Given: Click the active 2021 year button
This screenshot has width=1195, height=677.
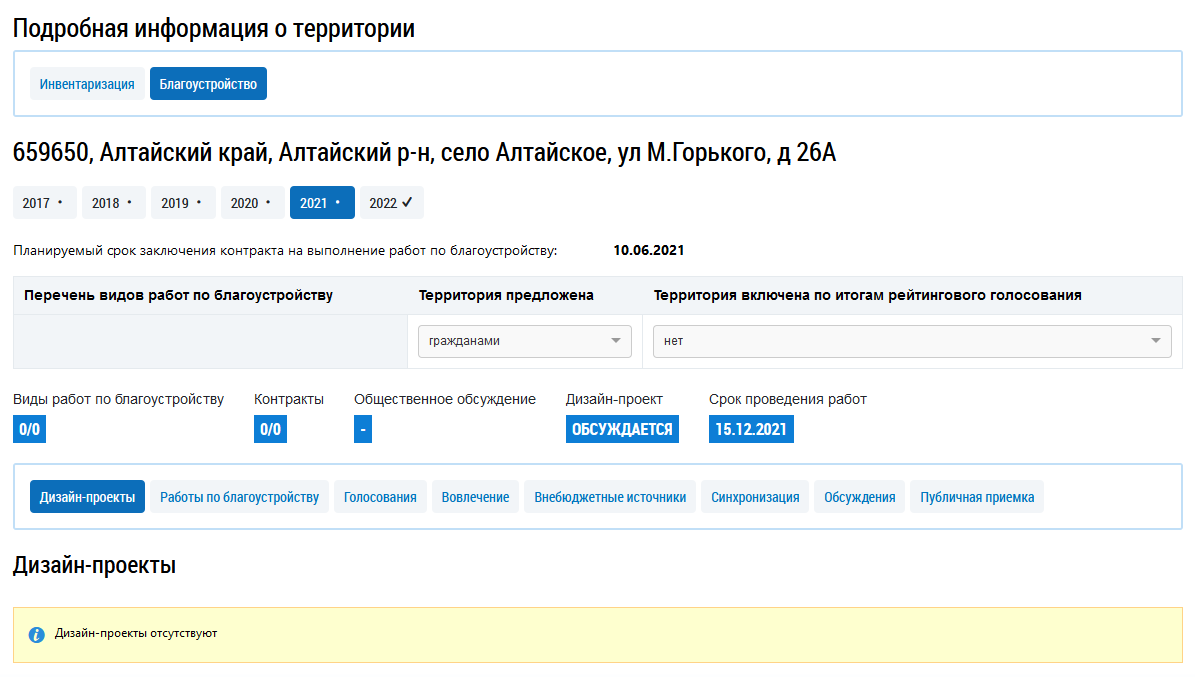Looking at the screenshot, I should click(x=321, y=203).
